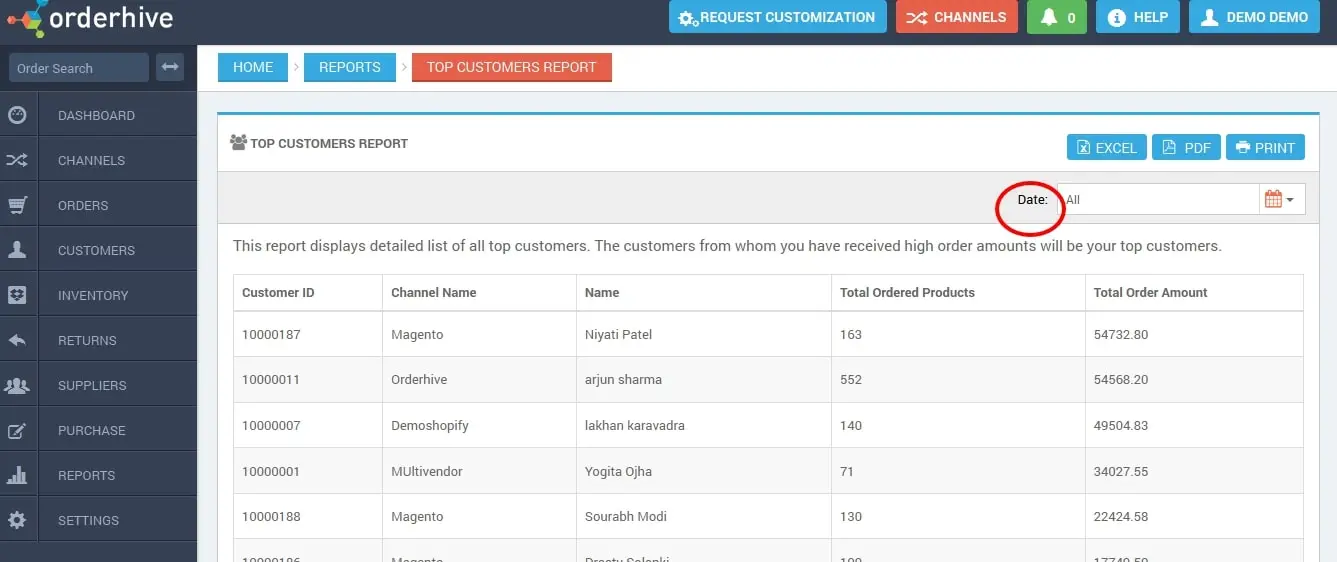1337x562 pixels.
Task: Select customer ID 10000187 cell
Action: point(308,334)
